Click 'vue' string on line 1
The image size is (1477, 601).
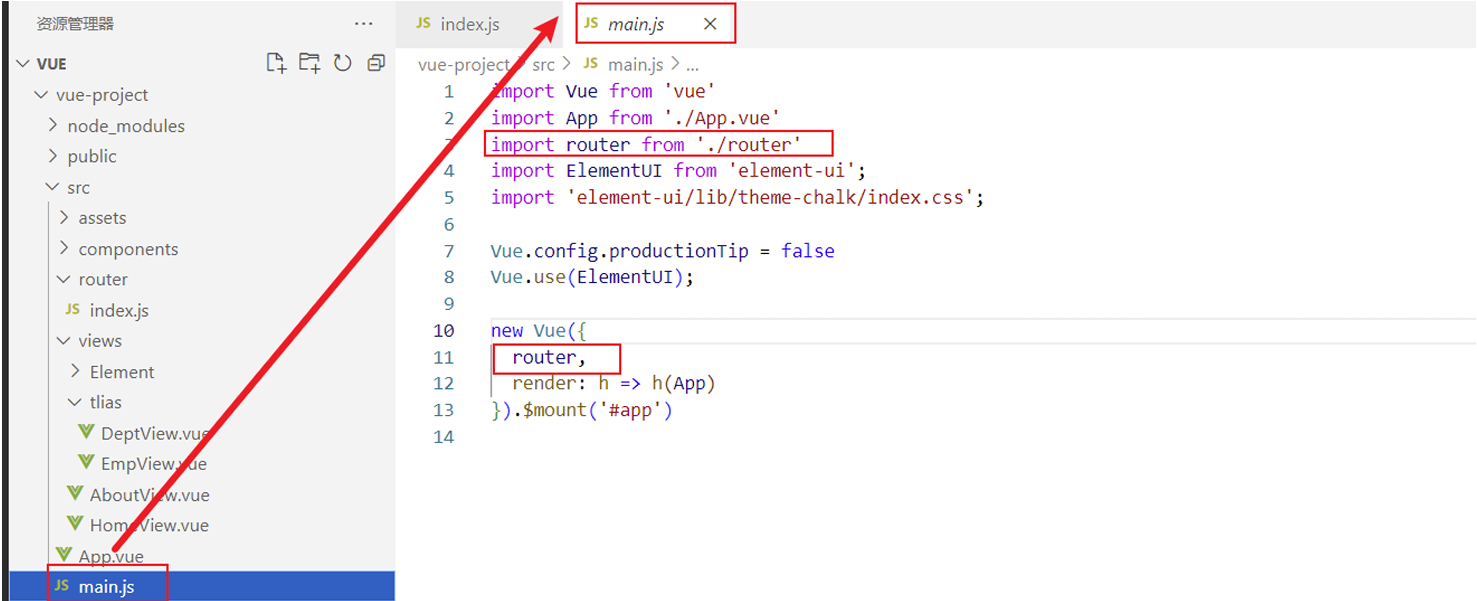tap(690, 91)
